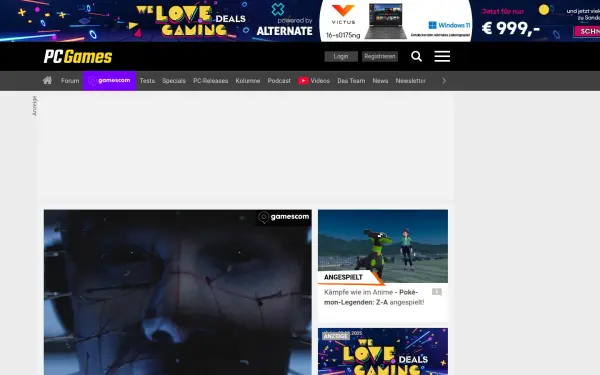Open the hamburger menu icon
The image size is (600, 375).
442,56
